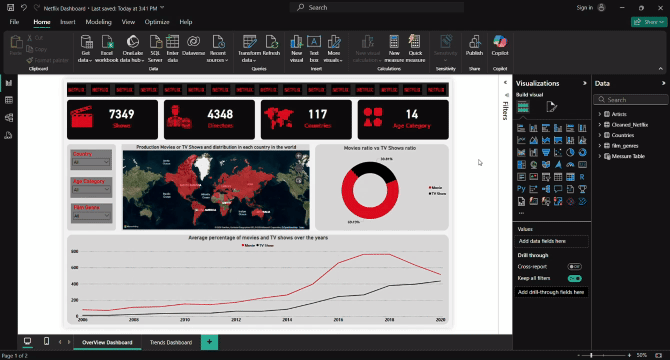Click the Add data fields here well
Screen dimensions: 670x360
pos(551,241)
